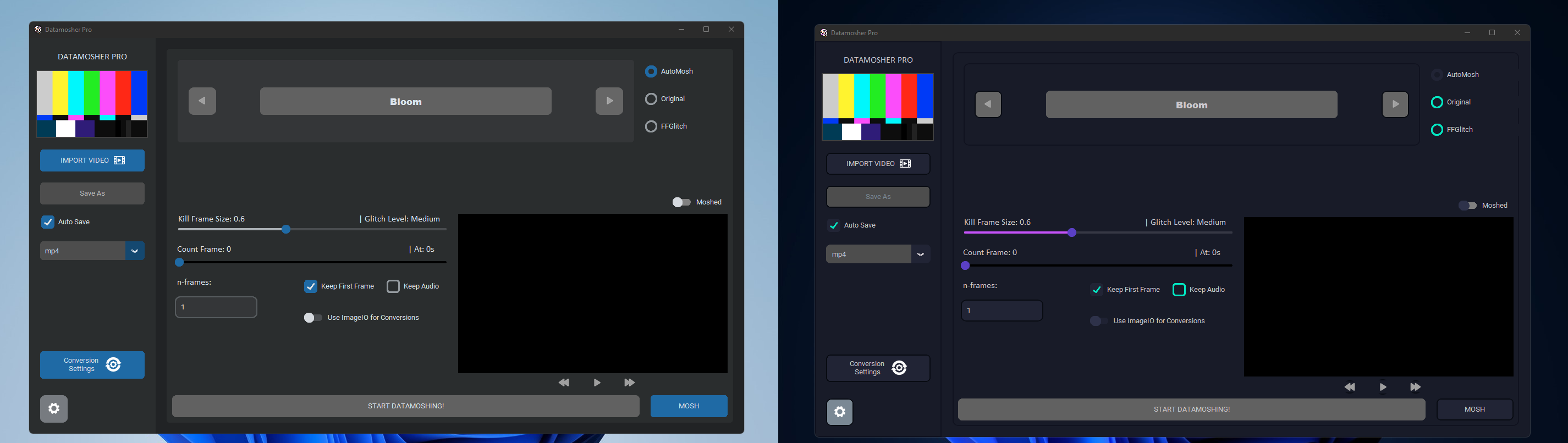Fast-forward preview in the left window
Viewport: 1568px width, 443px height.
629,383
